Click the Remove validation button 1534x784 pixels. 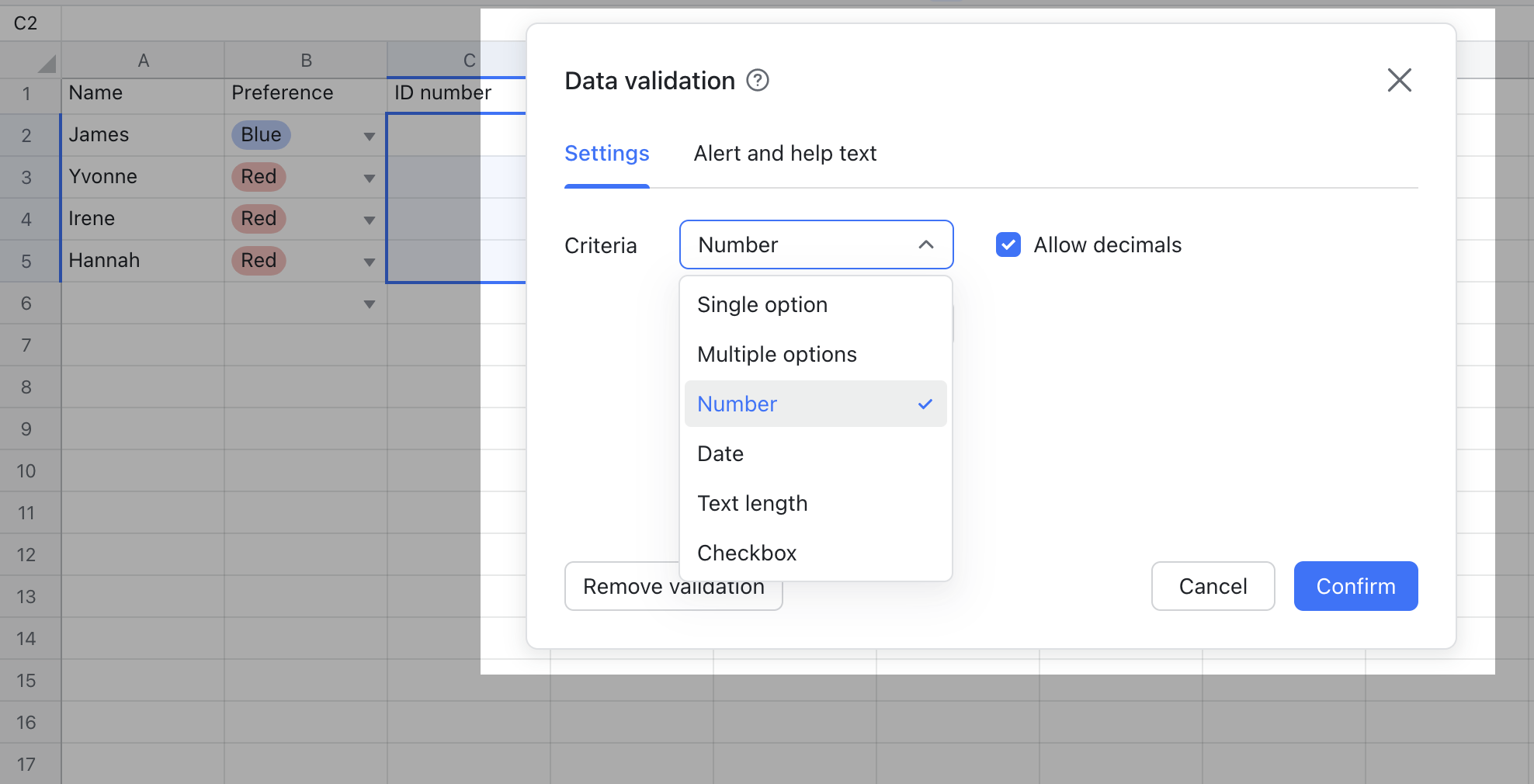click(673, 586)
